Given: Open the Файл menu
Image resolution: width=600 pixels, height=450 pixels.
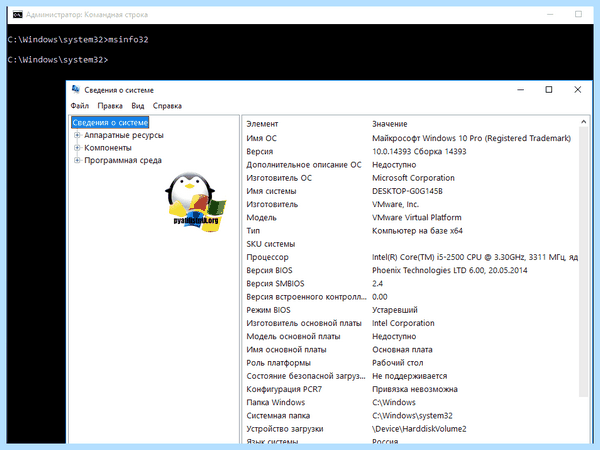Looking at the screenshot, I should coord(80,106).
